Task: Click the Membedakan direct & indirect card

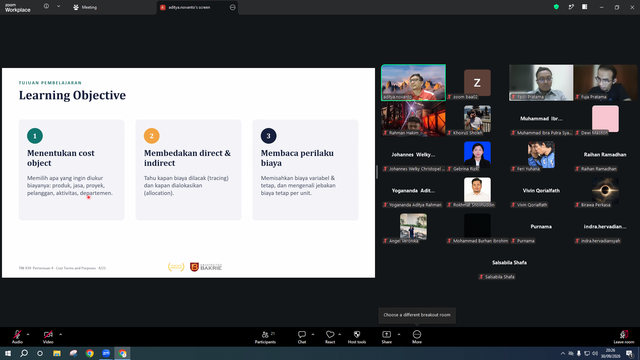Action: pyautogui.click(x=188, y=170)
